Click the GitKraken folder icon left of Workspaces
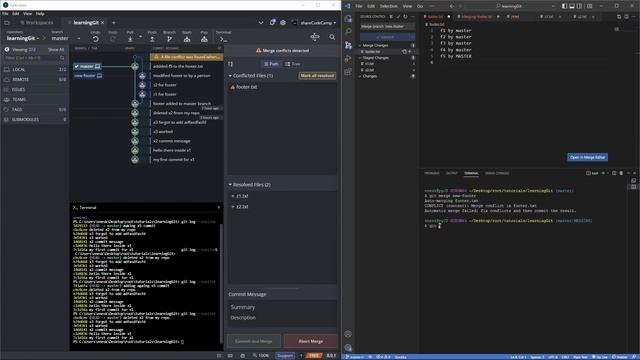The height and width of the screenshot is (360, 640). pyautogui.click(x=7, y=23)
